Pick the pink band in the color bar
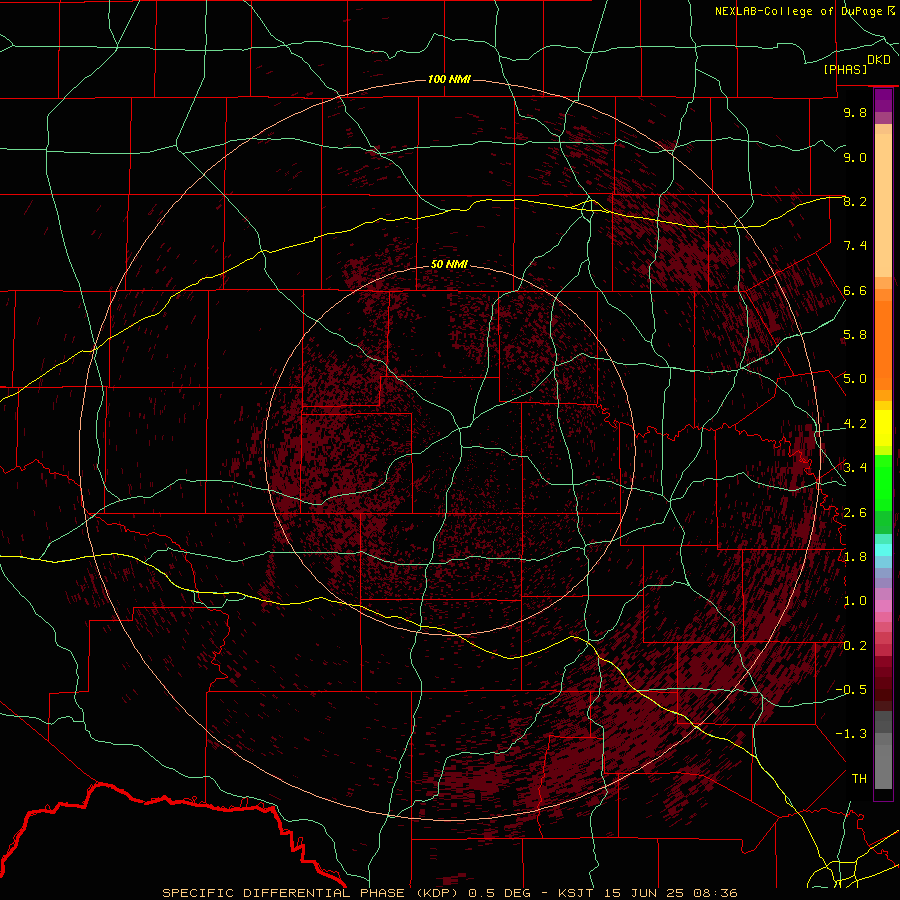 [x=883, y=606]
